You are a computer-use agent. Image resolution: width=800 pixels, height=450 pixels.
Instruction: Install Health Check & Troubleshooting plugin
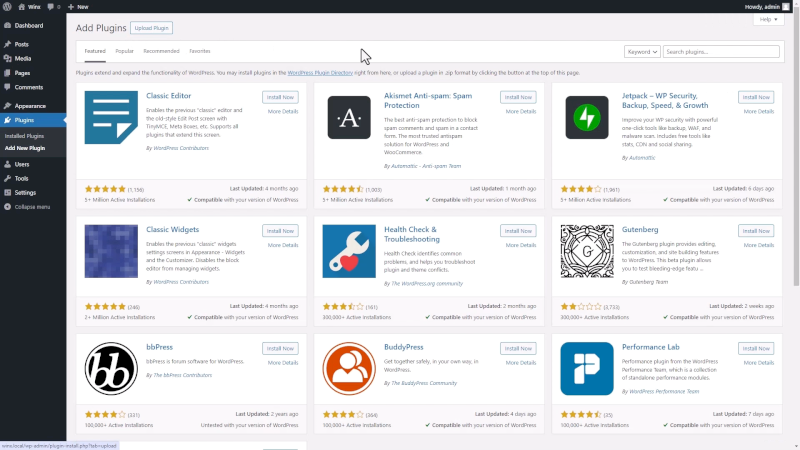[x=518, y=231]
